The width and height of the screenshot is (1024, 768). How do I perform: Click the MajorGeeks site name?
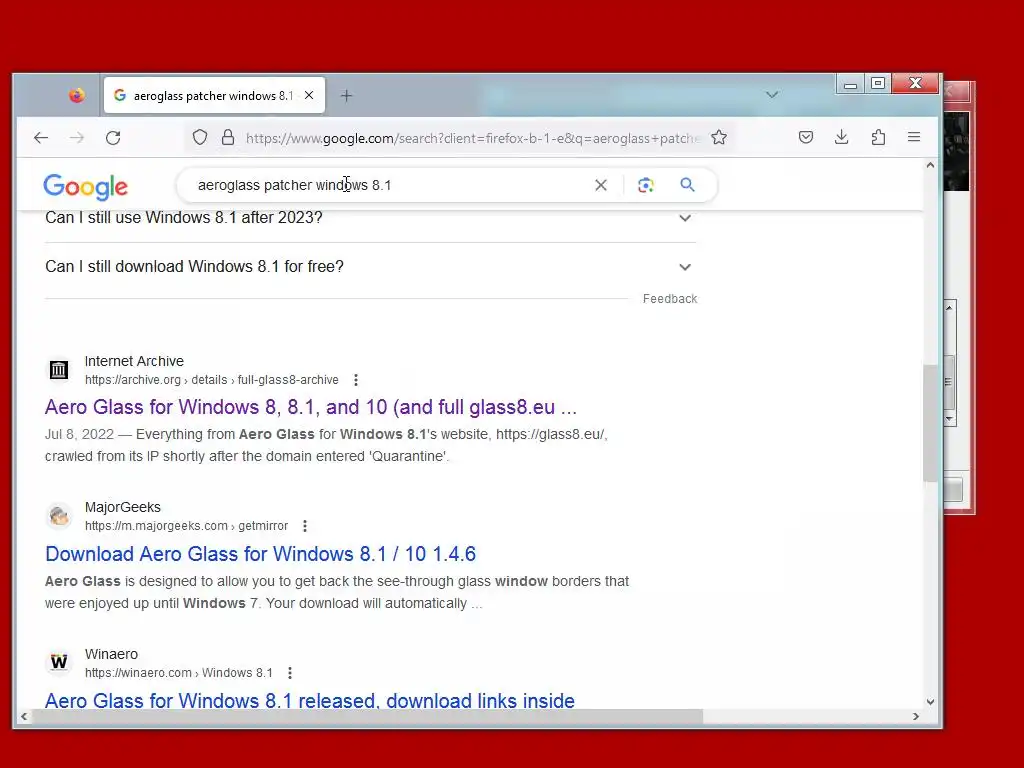click(x=123, y=507)
